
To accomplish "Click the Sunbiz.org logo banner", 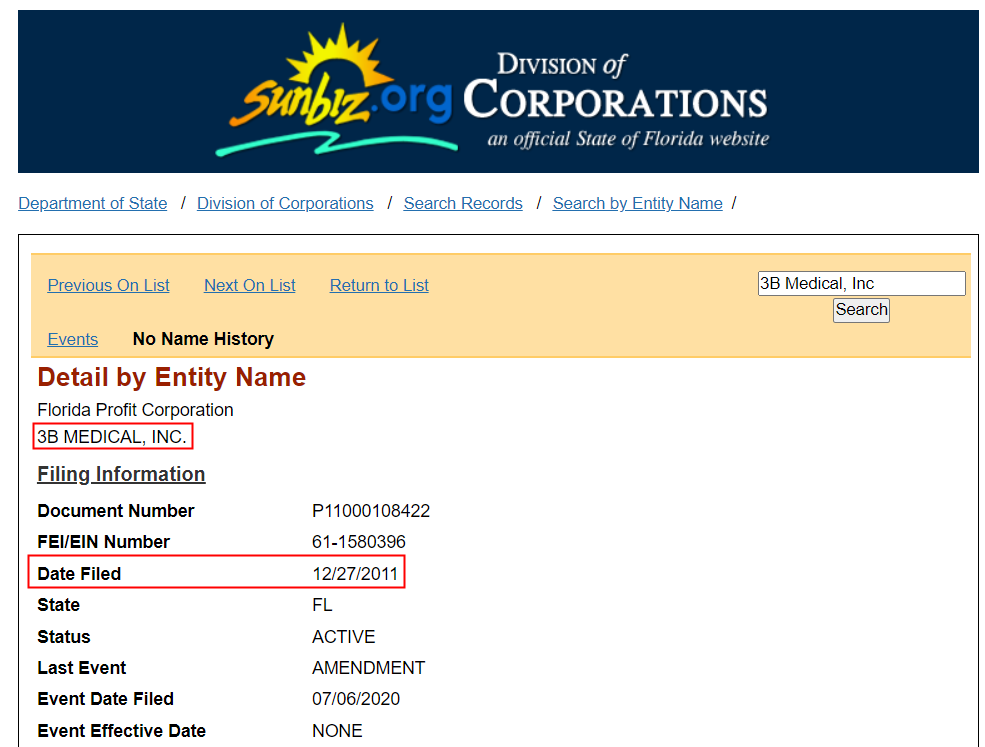I will (498, 91).
